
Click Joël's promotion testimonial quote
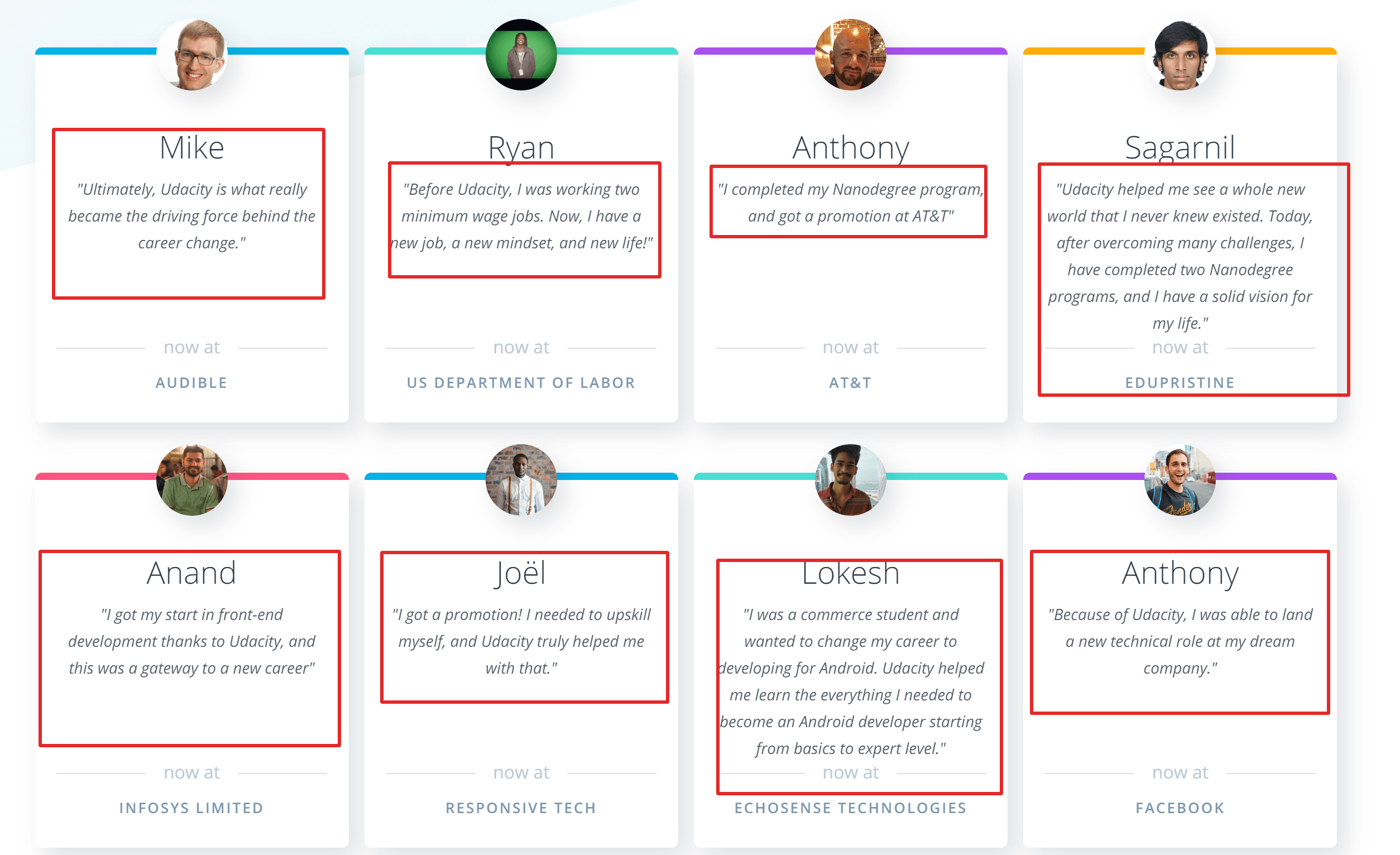tap(521, 641)
